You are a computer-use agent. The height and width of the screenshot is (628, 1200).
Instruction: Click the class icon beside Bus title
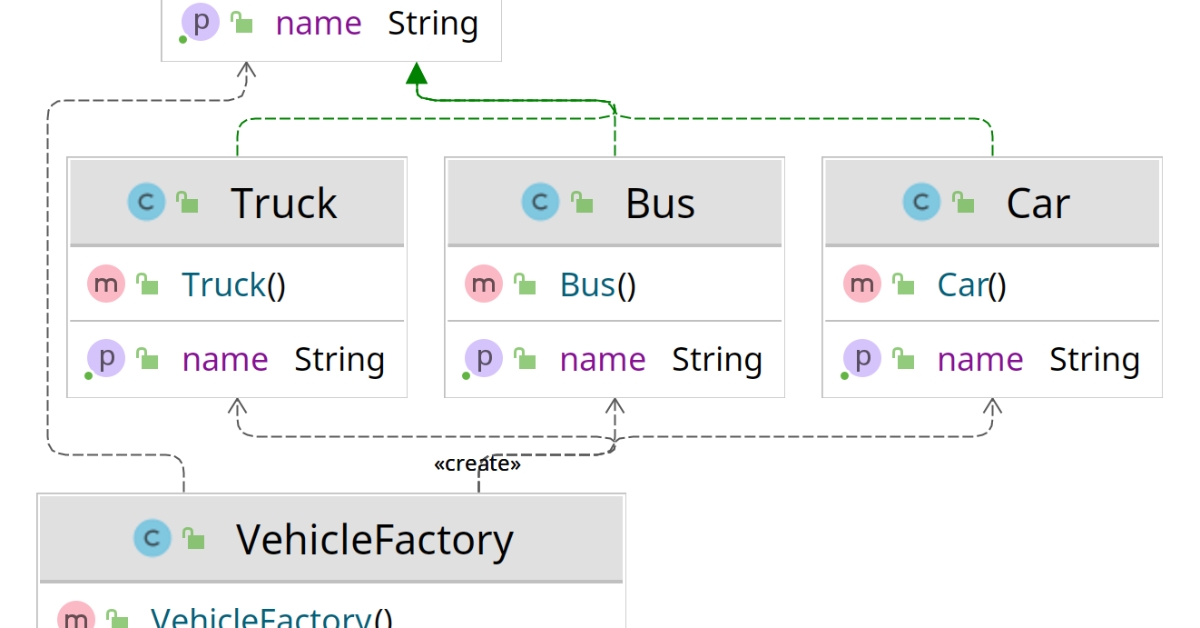click(540, 202)
